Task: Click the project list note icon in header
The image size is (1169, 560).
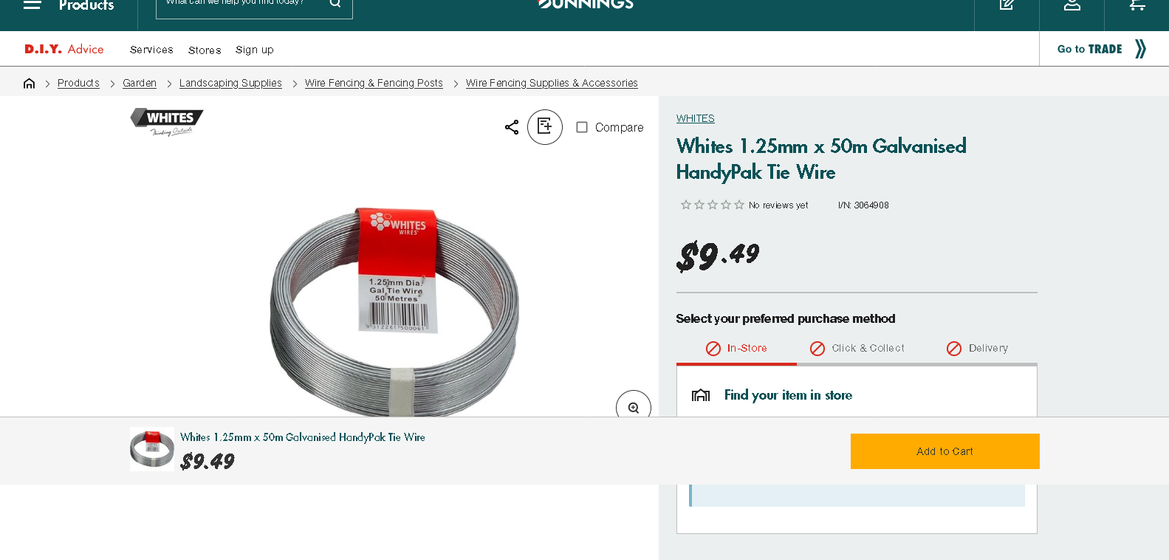Action: [1007, 5]
